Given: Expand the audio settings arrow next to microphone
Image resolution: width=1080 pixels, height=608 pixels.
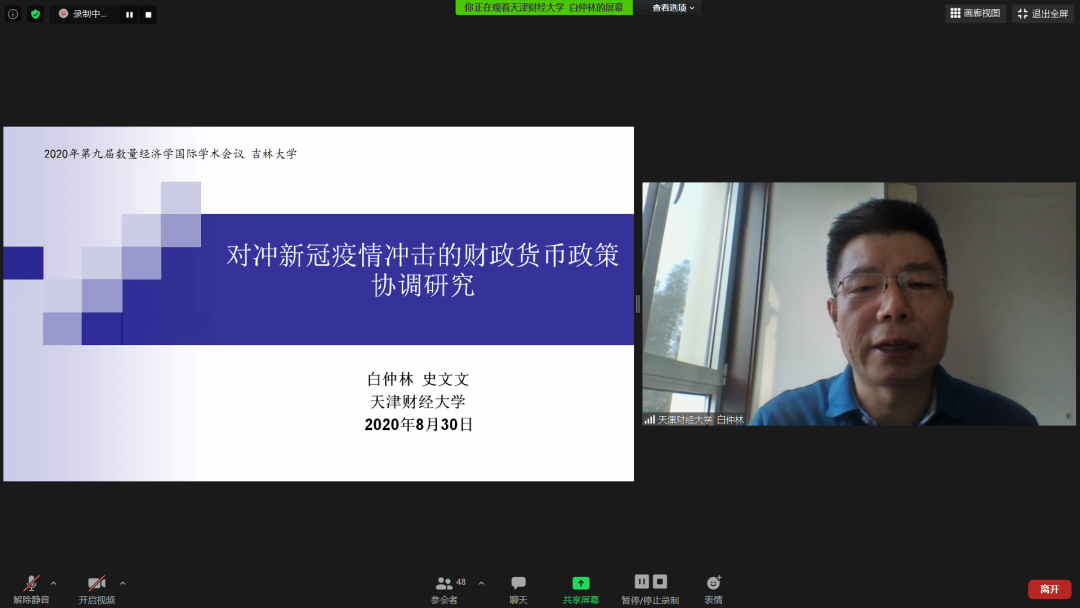Looking at the screenshot, I should pyautogui.click(x=54, y=583).
